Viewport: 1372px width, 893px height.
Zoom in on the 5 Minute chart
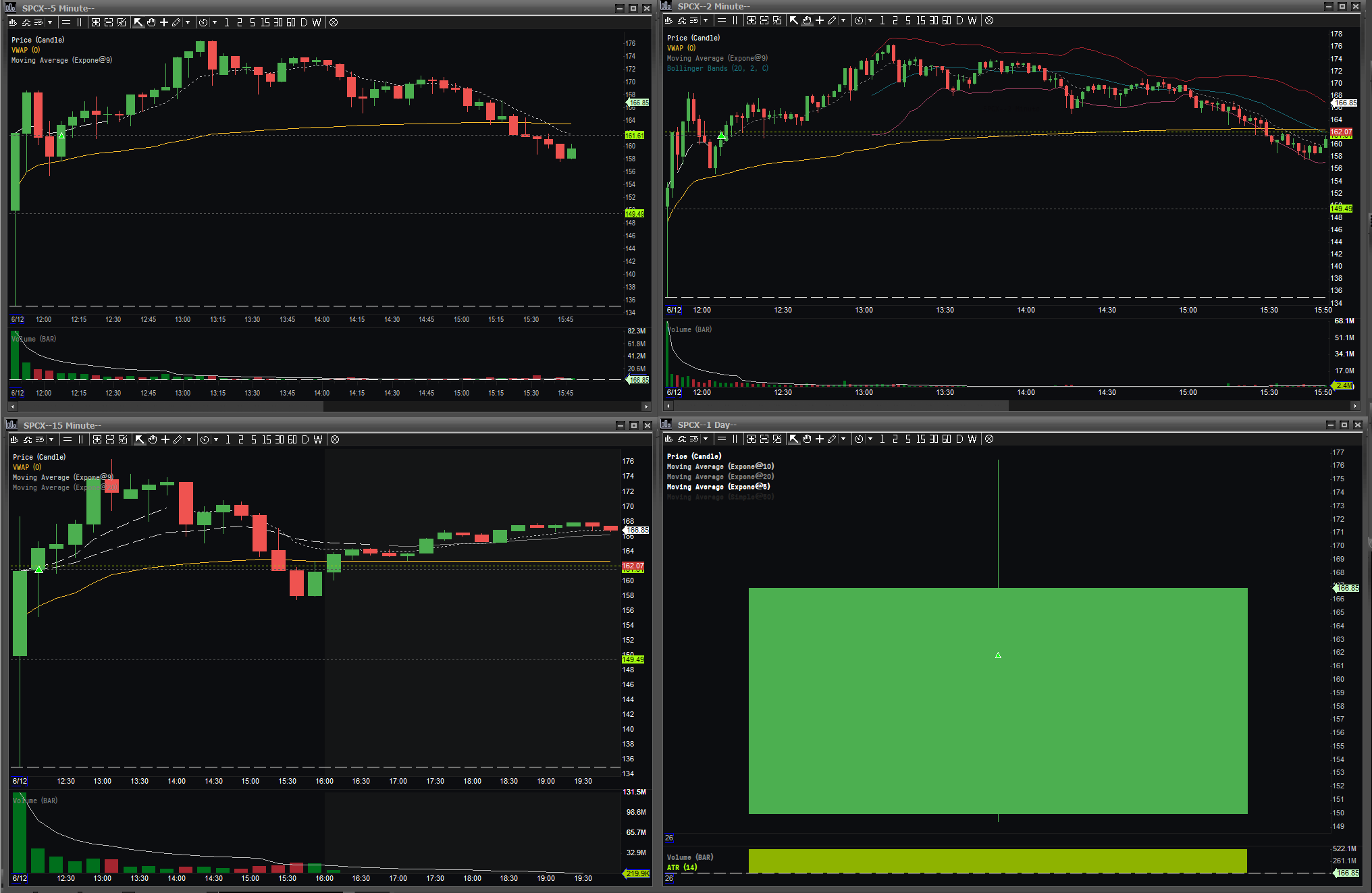pos(96,22)
